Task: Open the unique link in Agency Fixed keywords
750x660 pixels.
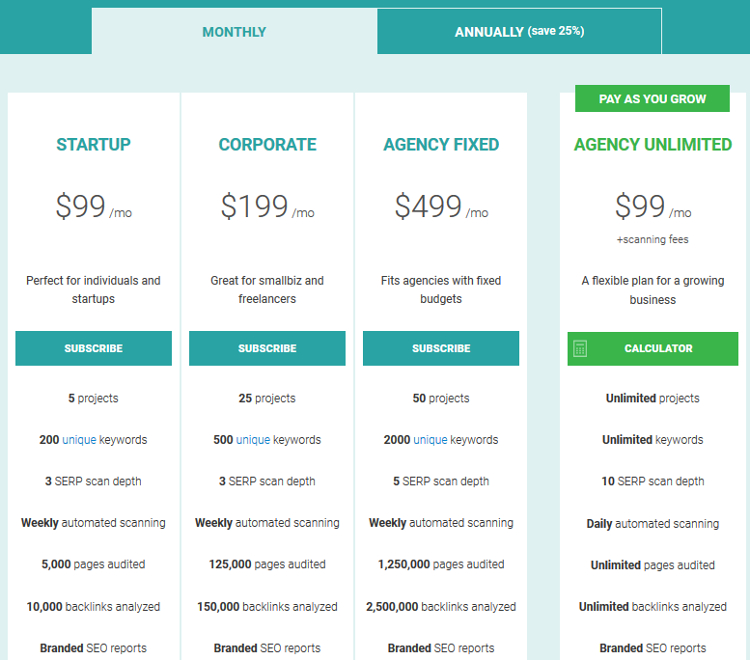Action: click(x=430, y=440)
